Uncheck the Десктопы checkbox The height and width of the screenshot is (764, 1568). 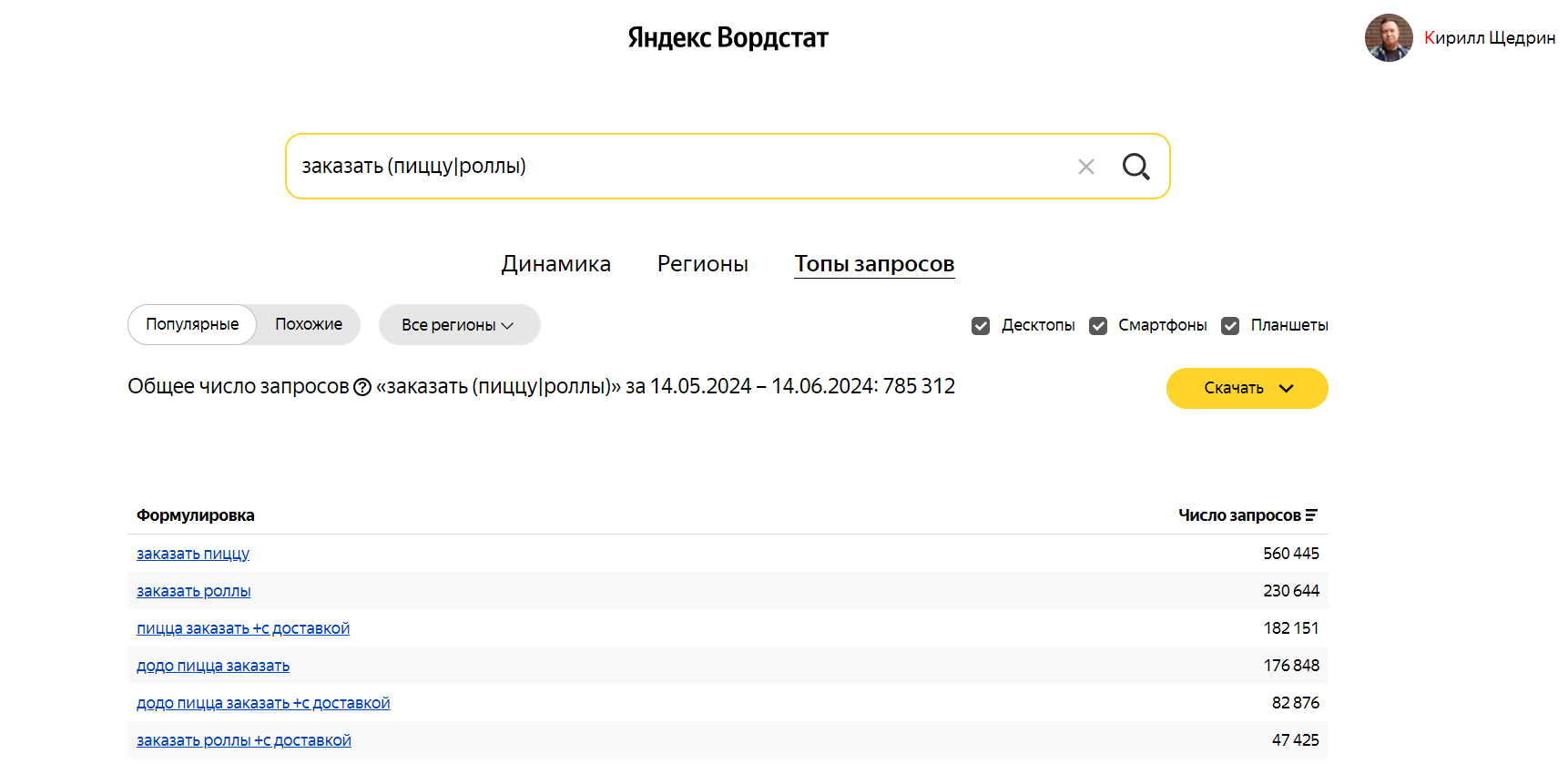coord(981,326)
